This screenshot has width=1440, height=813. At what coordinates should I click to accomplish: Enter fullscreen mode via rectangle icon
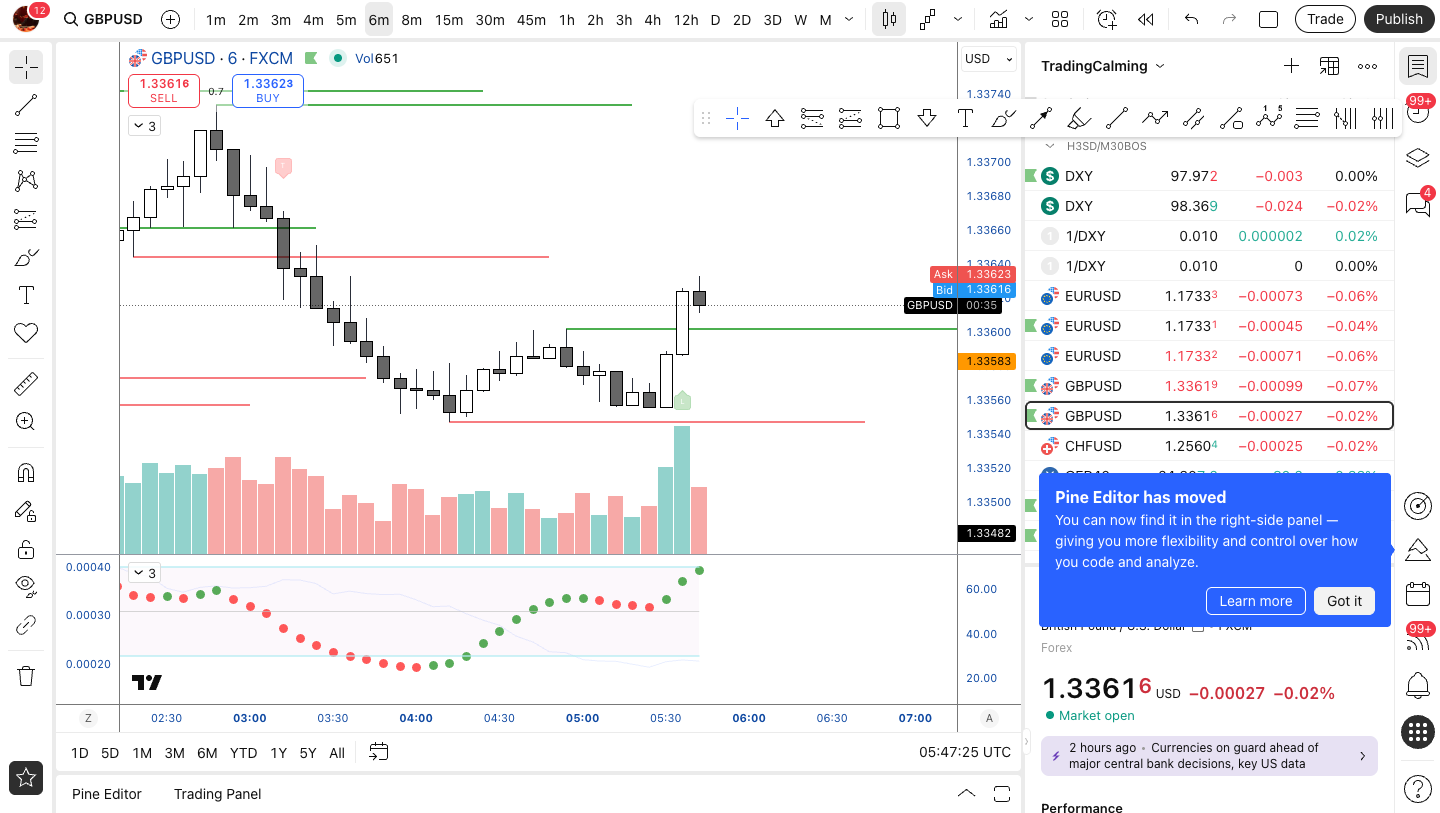point(1268,19)
